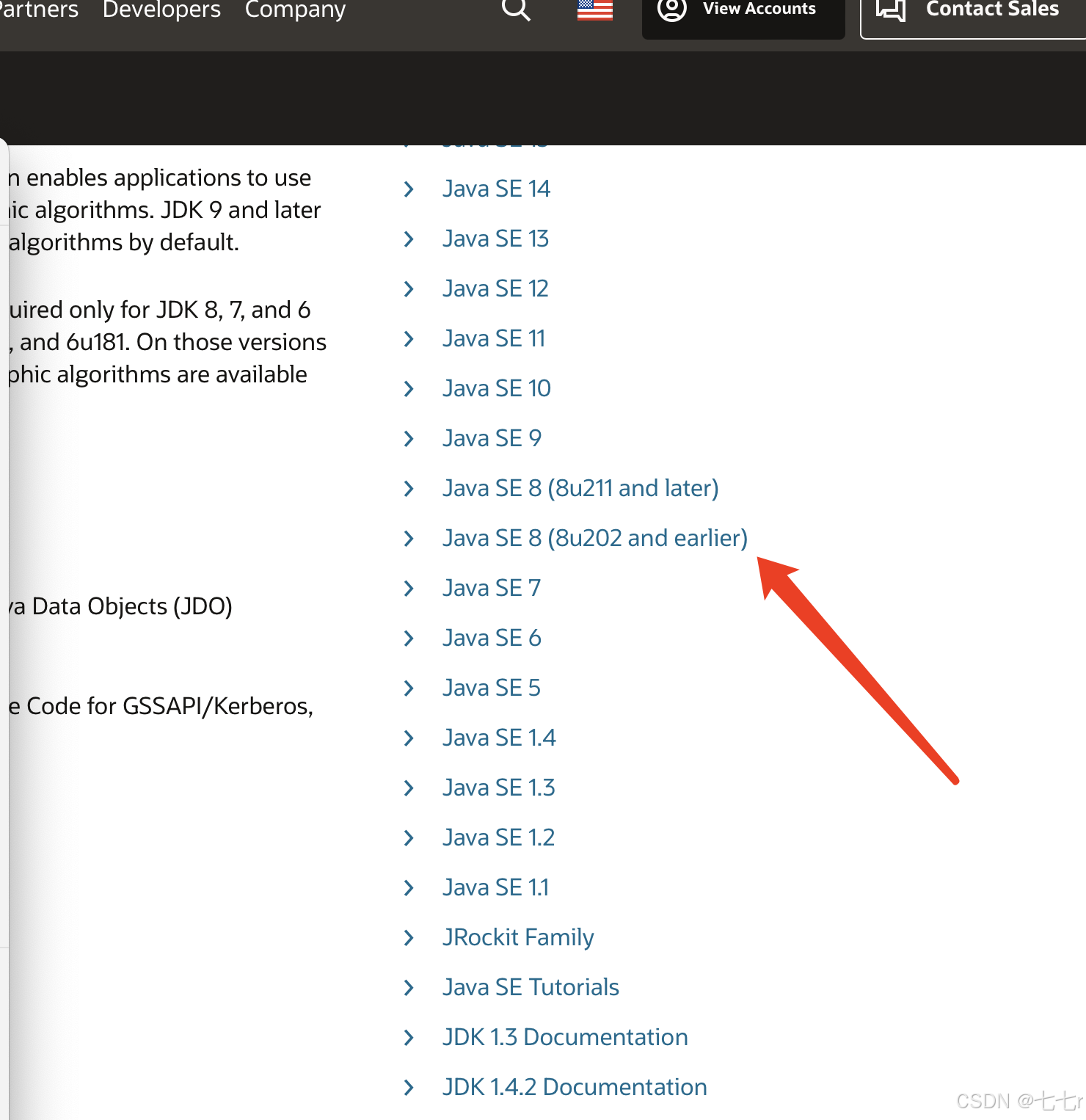This screenshot has height=1120, width=1086.
Task: Open the Java SE Tutorials link
Action: 531,987
